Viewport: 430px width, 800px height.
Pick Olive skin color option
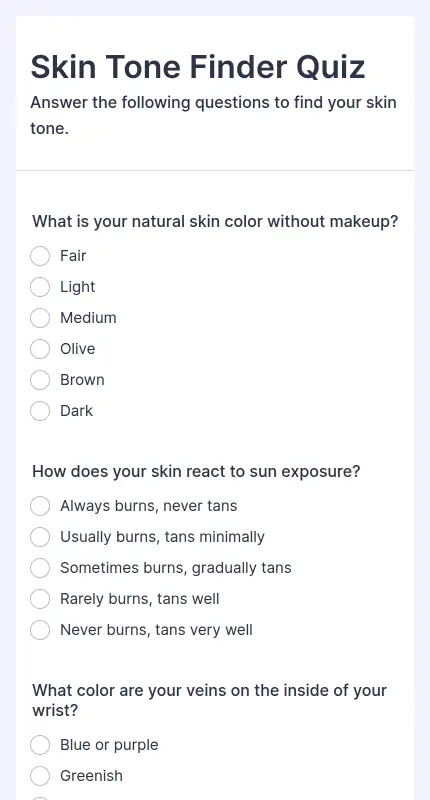click(x=40, y=349)
